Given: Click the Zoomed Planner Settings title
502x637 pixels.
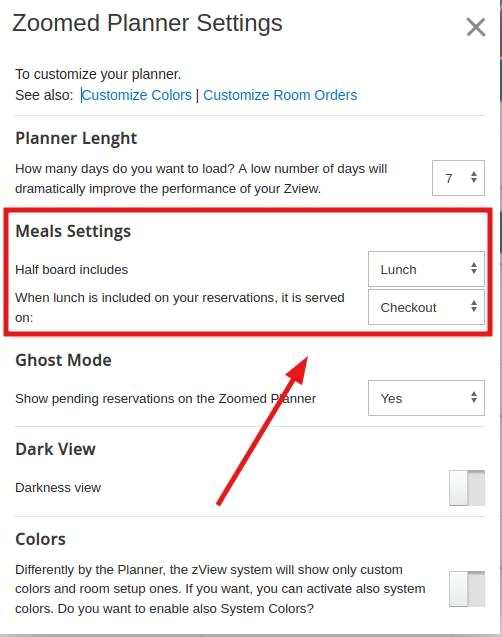Looking at the screenshot, I should pyautogui.click(x=147, y=23).
